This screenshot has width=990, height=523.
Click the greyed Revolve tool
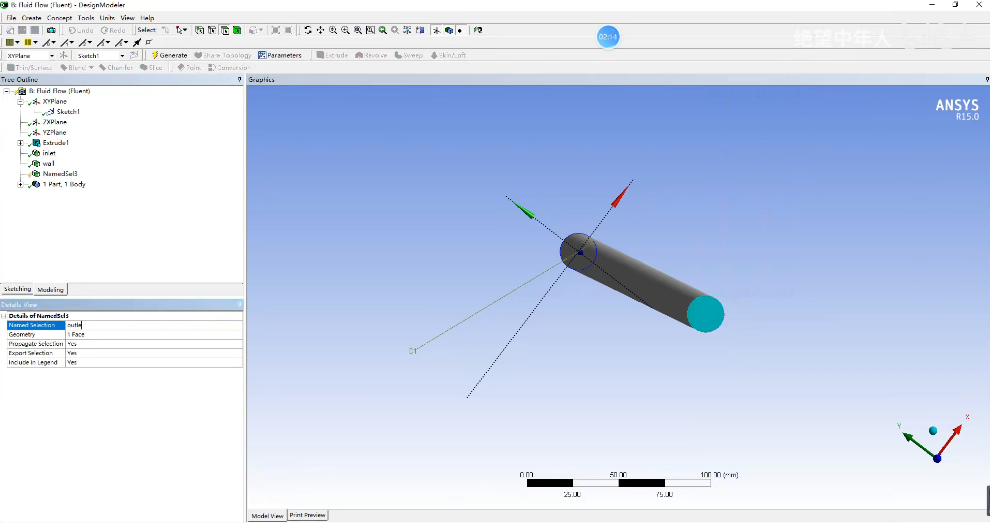pos(371,56)
